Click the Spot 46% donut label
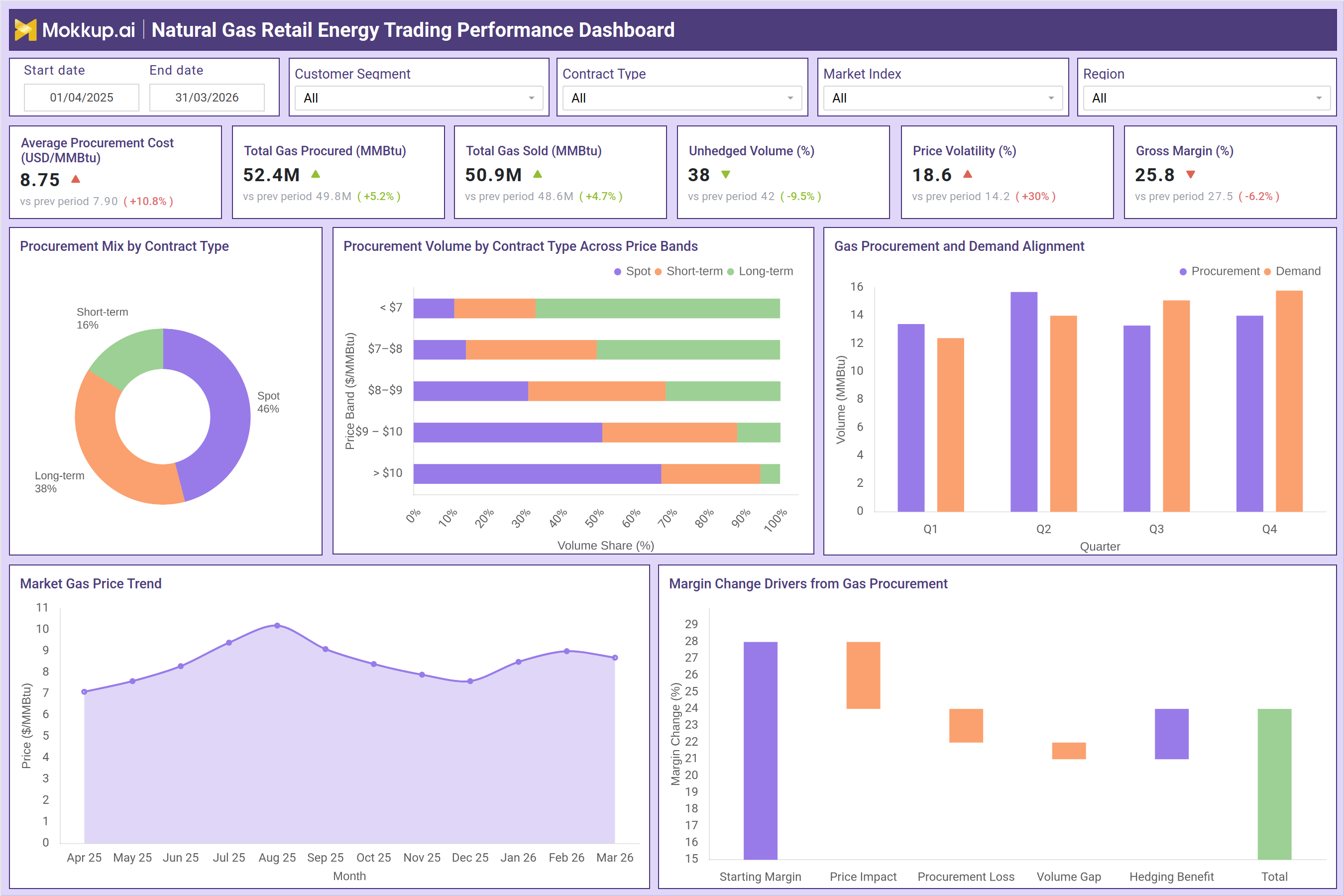This screenshot has width=1344, height=896. point(269,402)
